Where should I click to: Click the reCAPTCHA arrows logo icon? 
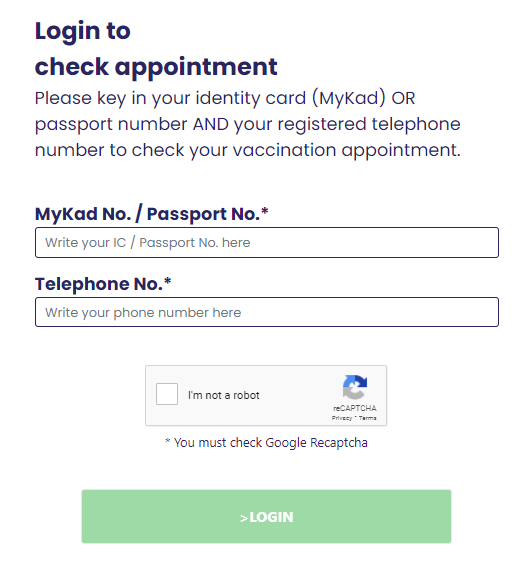[354, 387]
